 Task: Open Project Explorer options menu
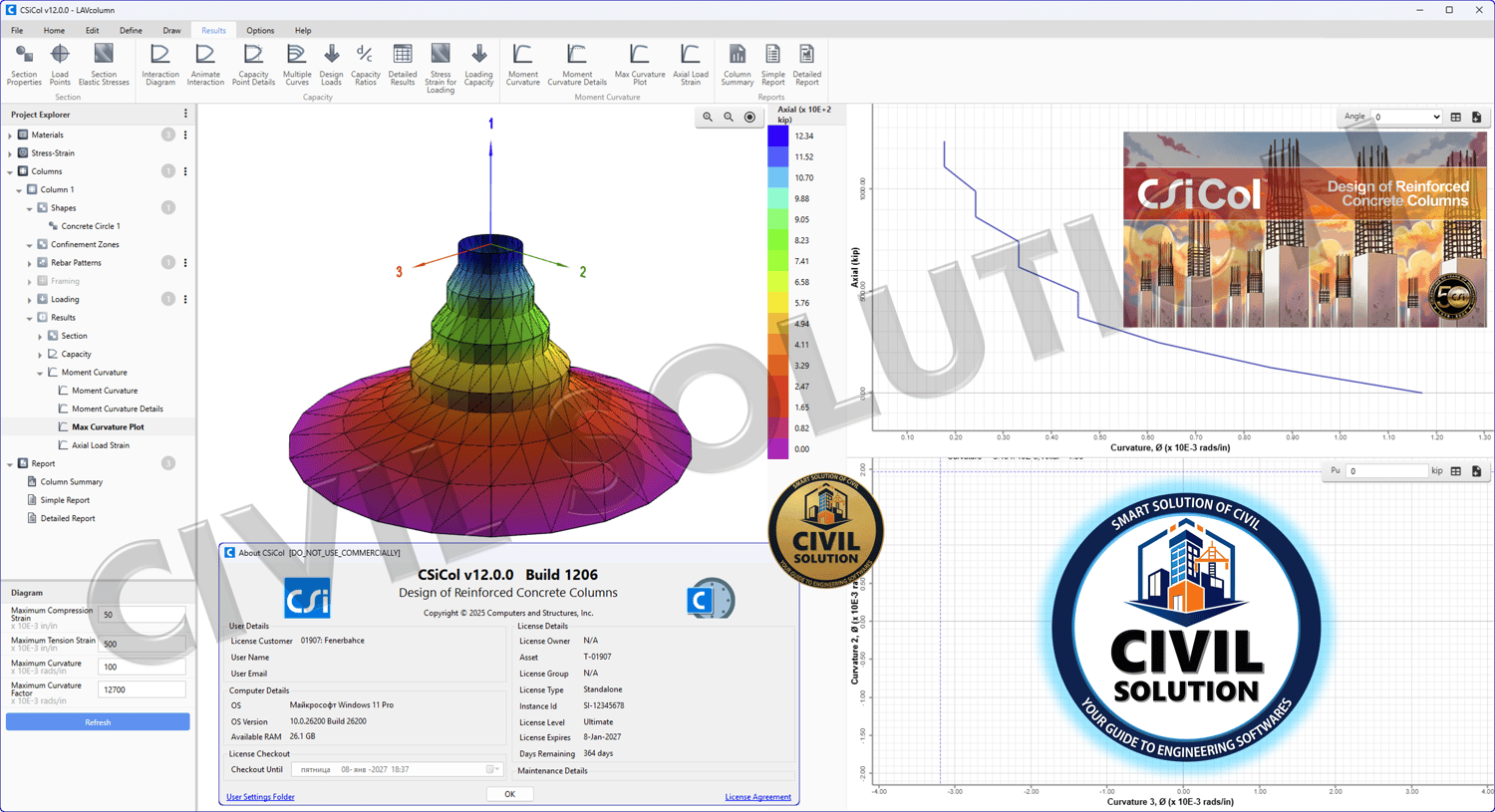pyautogui.click(x=185, y=115)
